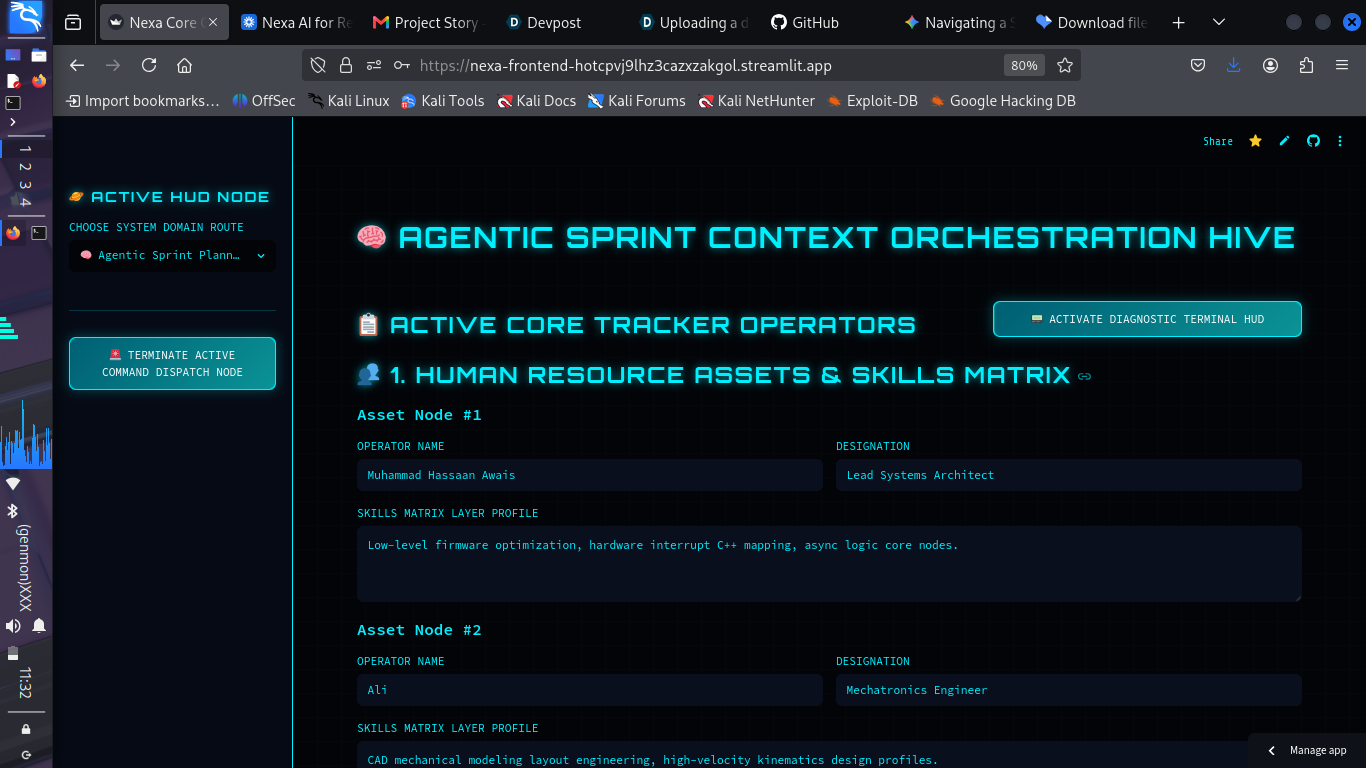Switch to Uploading a d tab
The height and width of the screenshot is (768, 1366).
(x=693, y=22)
